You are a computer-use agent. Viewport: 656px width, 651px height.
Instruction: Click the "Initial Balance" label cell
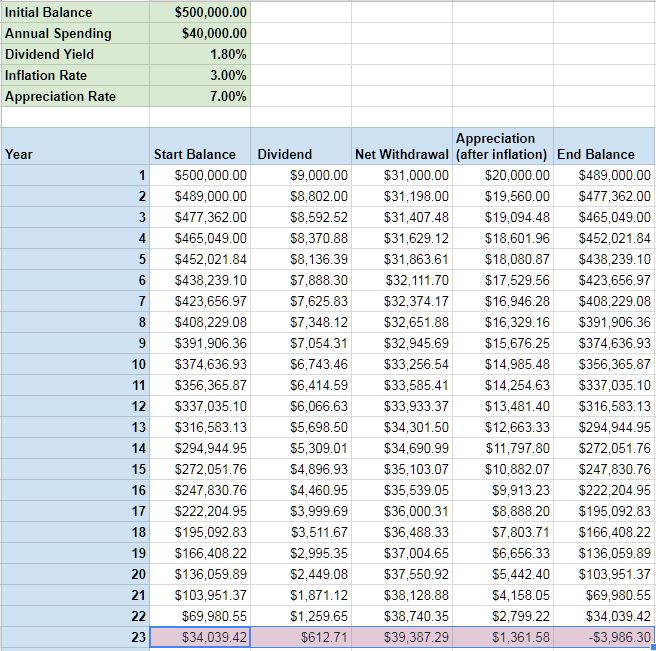click(75, 13)
